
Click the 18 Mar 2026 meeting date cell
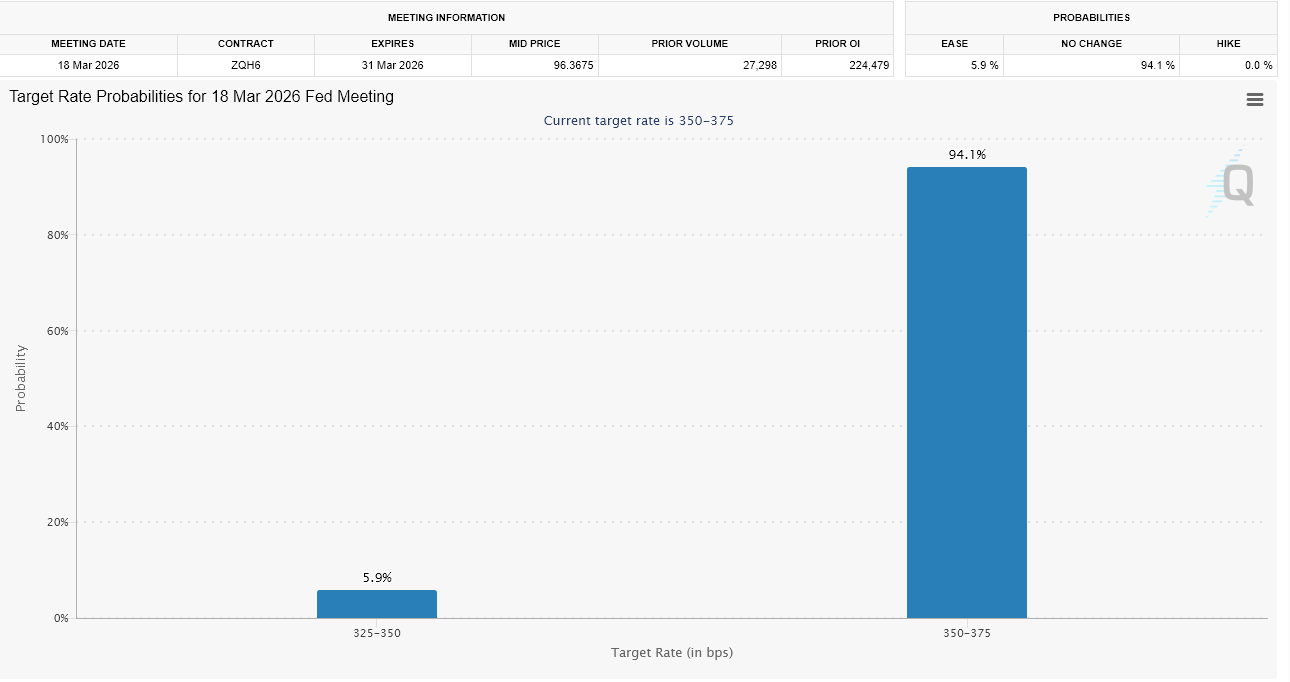click(88, 65)
